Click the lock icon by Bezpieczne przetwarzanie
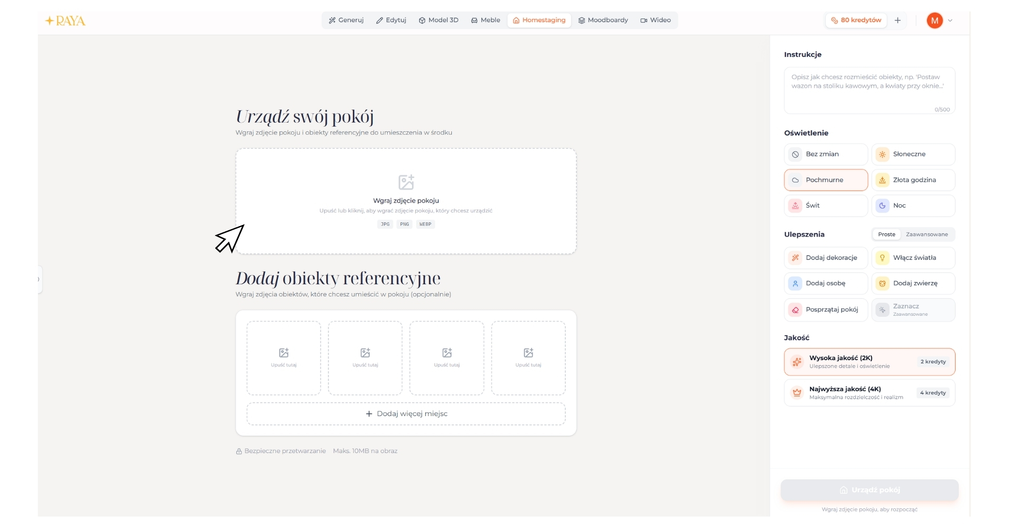This screenshot has height=528, width=1013. tap(238, 451)
